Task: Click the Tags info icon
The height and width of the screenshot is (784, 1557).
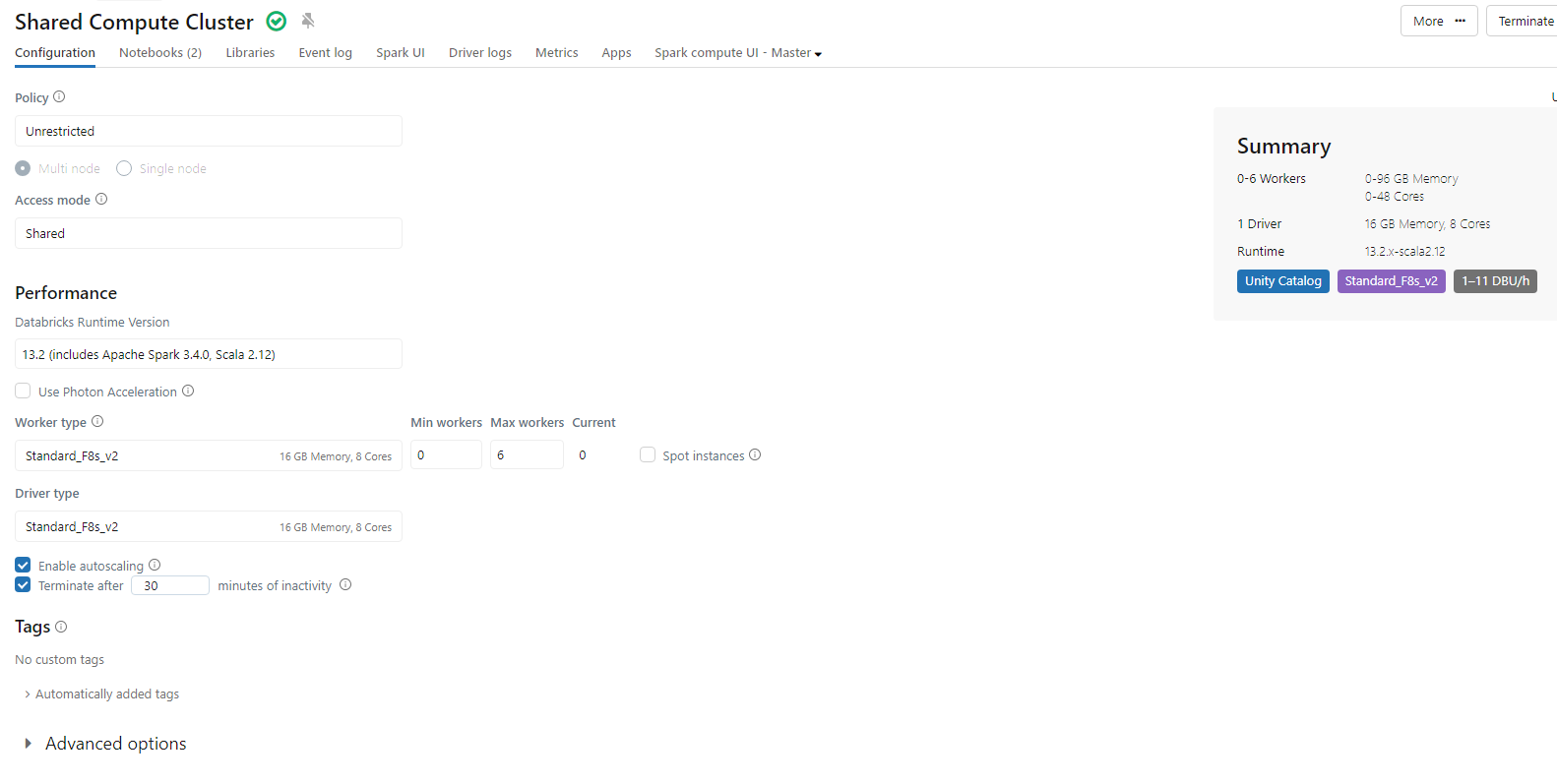Action: pos(61,627)
